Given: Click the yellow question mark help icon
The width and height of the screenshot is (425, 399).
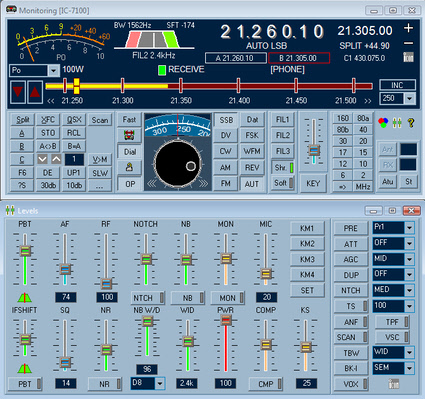Looking at the screenshot, I should coord(411,123).
